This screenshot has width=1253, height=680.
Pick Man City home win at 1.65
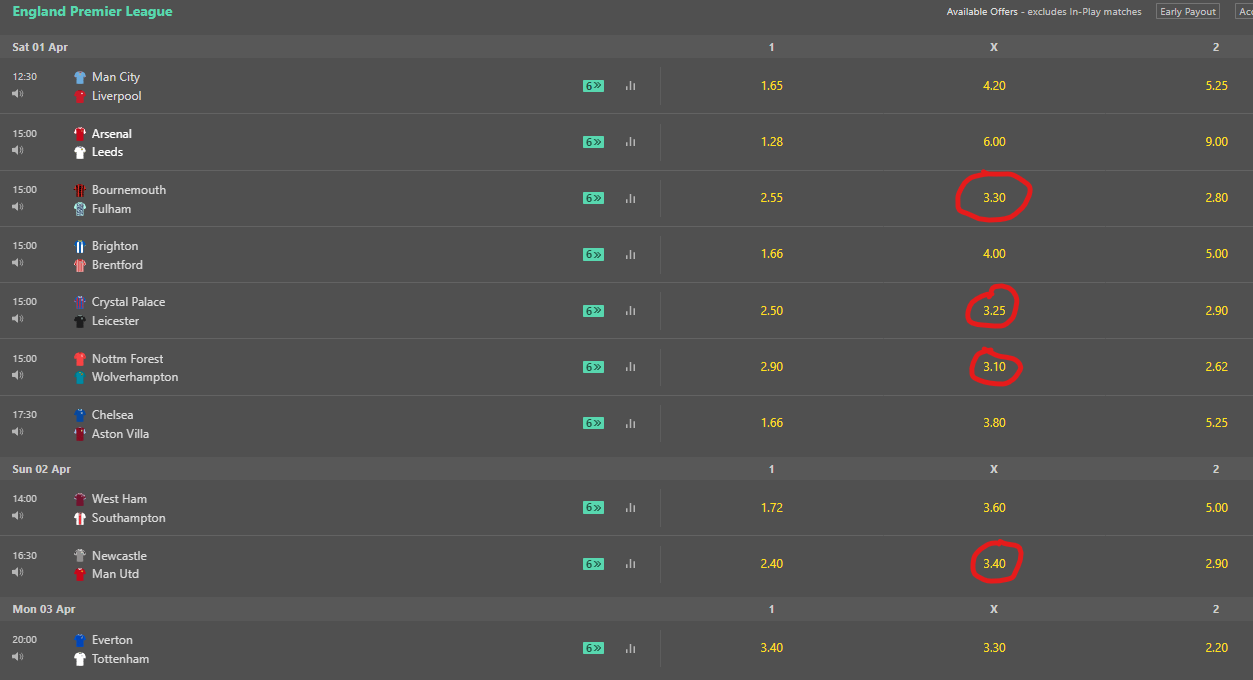coord(771,86)
